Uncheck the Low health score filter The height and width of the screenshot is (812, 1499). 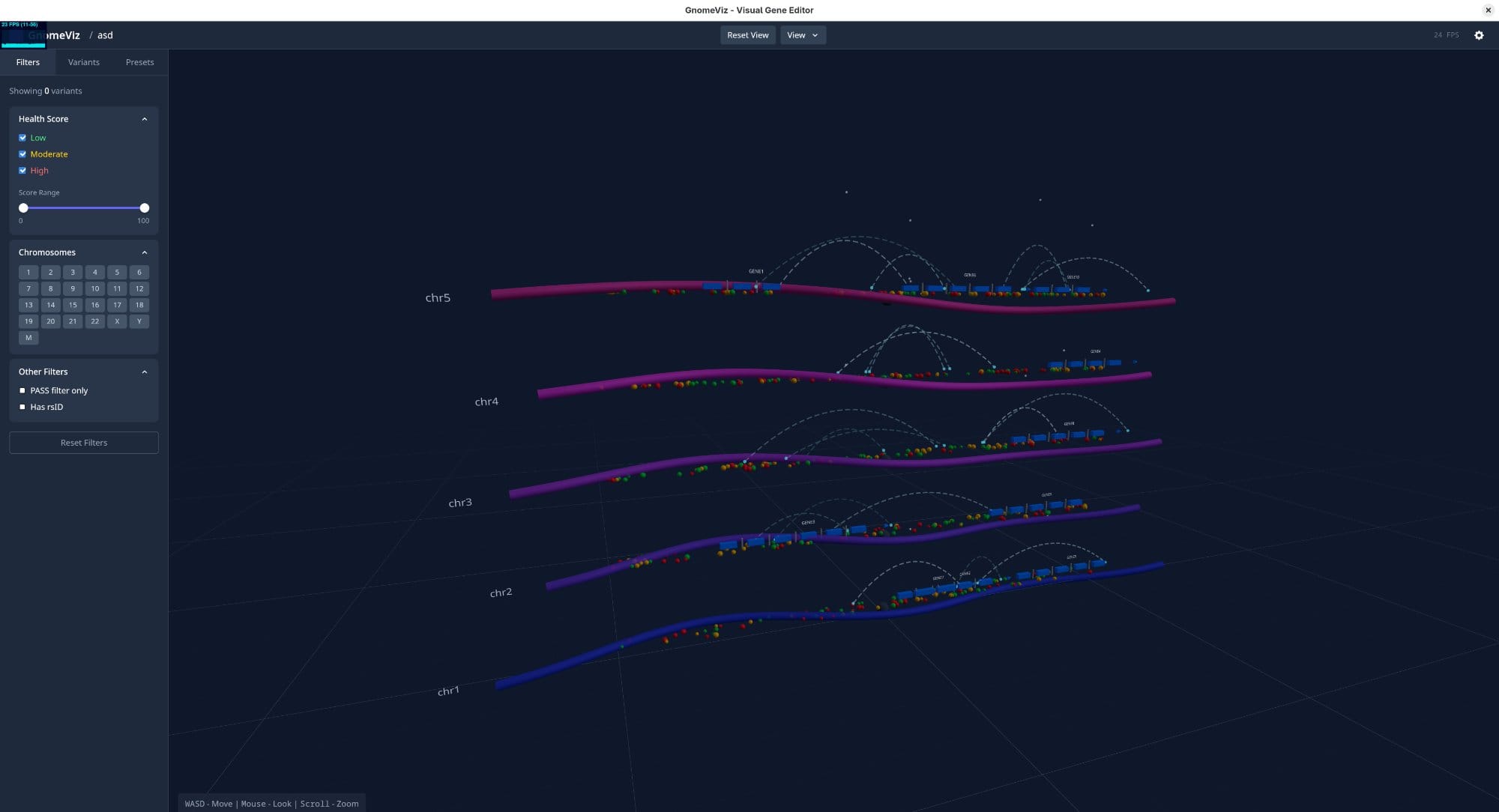[x=22, y=138]
